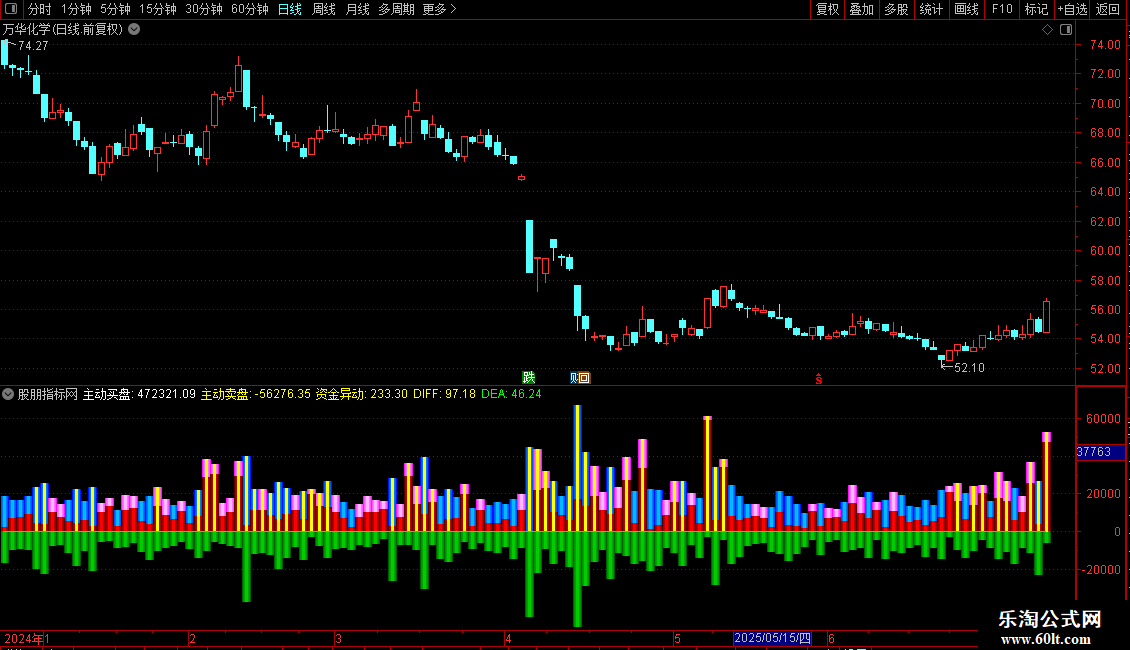The width and height of the screenshot is (1130, 650).
Task: Click the 复权 button
Action: coord(827,9)
